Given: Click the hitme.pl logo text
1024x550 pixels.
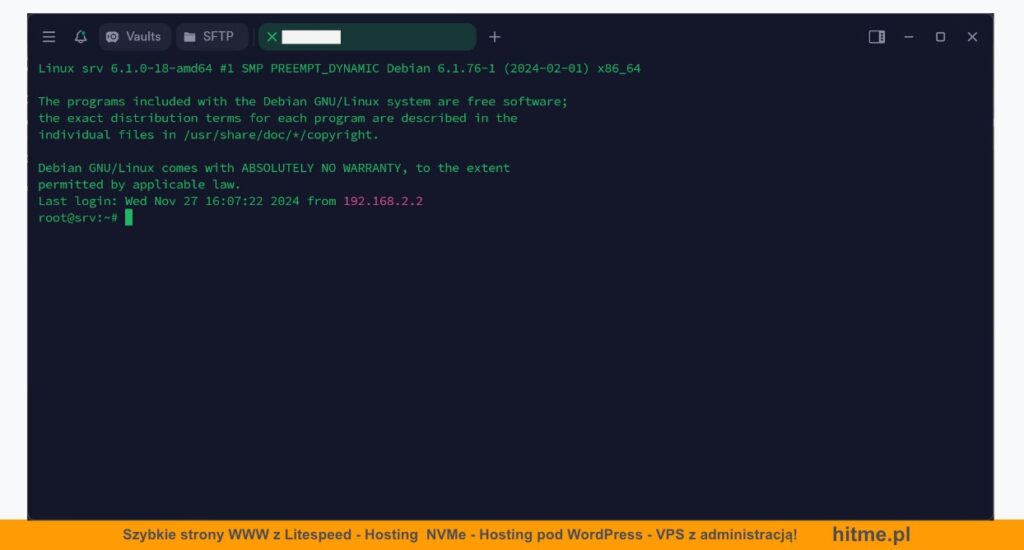Looking at the screenshot, I should click(871, 534).
